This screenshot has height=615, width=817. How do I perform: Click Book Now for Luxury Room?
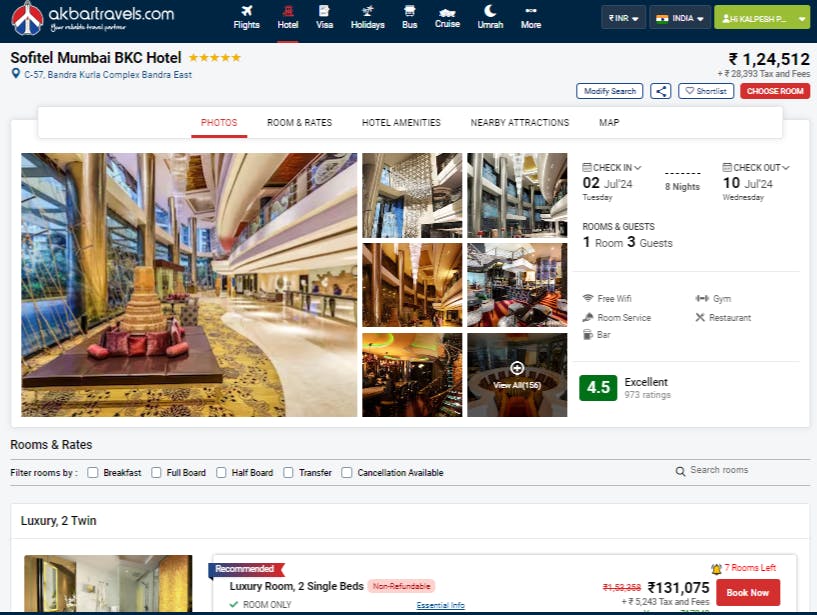[x=748, y=593]
